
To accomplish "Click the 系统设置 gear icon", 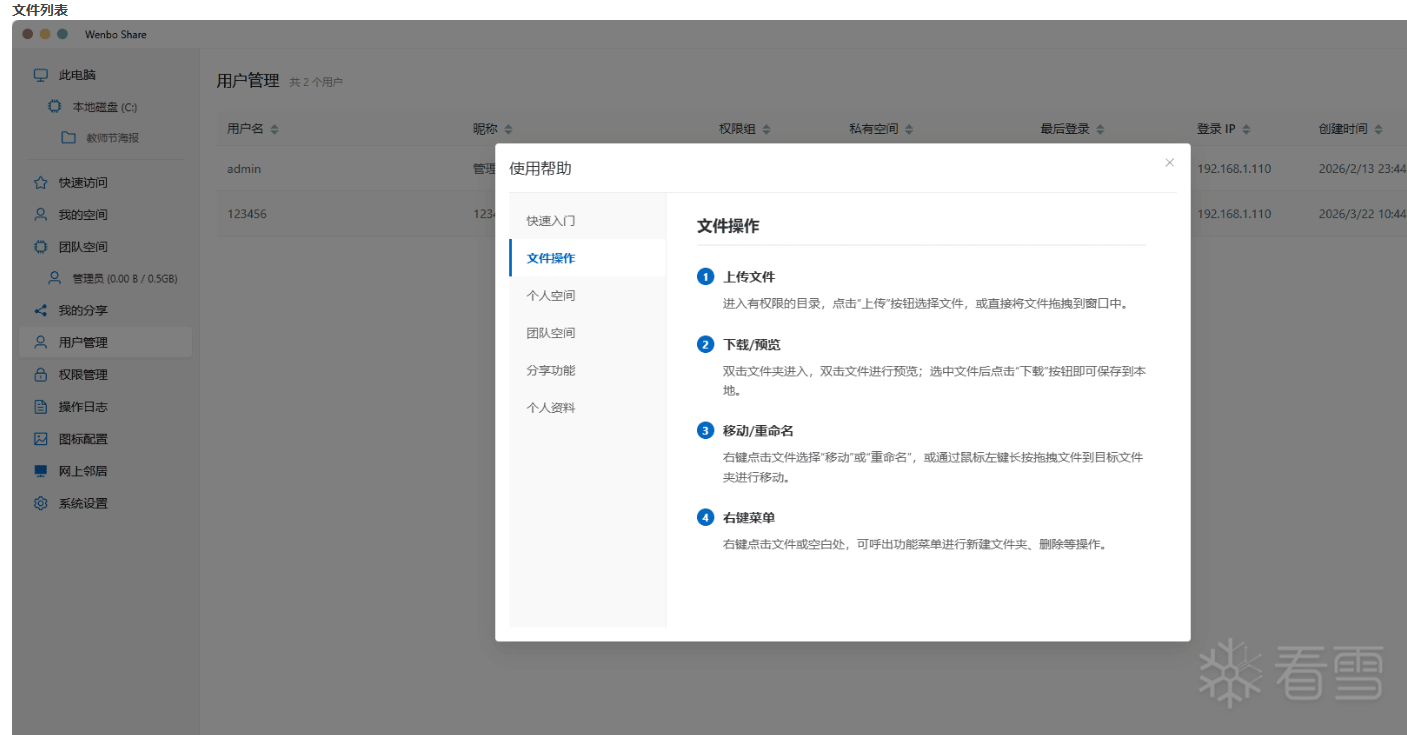I will pos(41,504).
